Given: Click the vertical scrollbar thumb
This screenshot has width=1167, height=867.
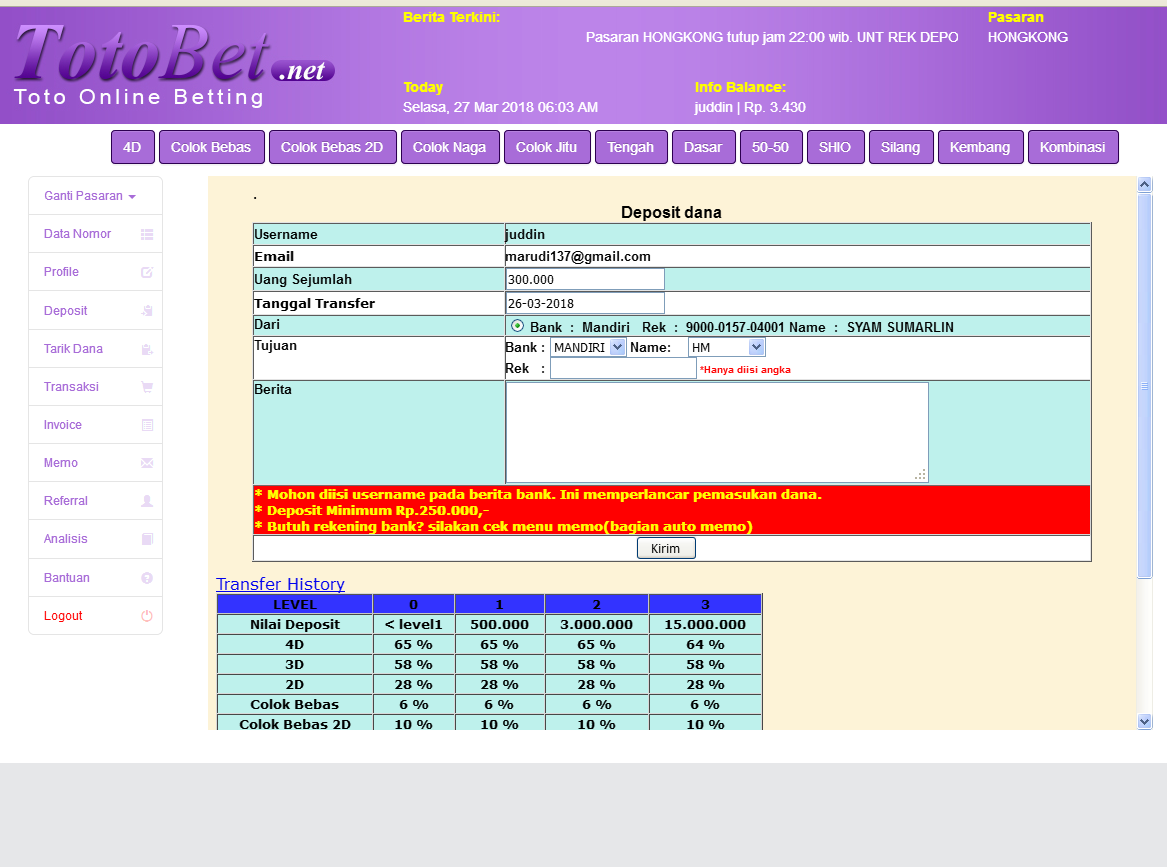Looking at the screenshot, I should point(1145,385).
